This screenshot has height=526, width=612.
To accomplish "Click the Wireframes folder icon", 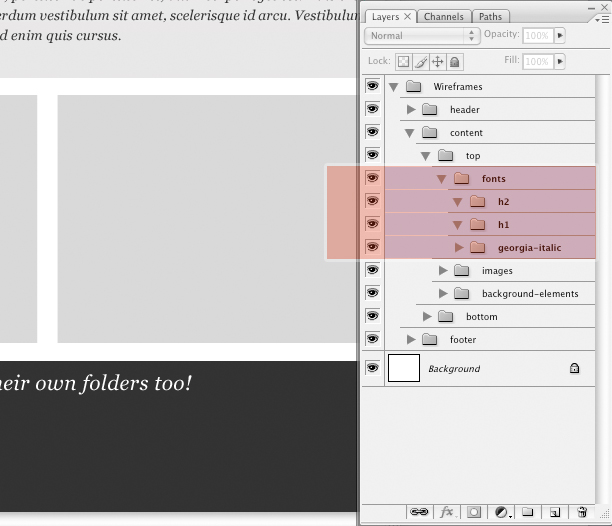I will 413,86.
